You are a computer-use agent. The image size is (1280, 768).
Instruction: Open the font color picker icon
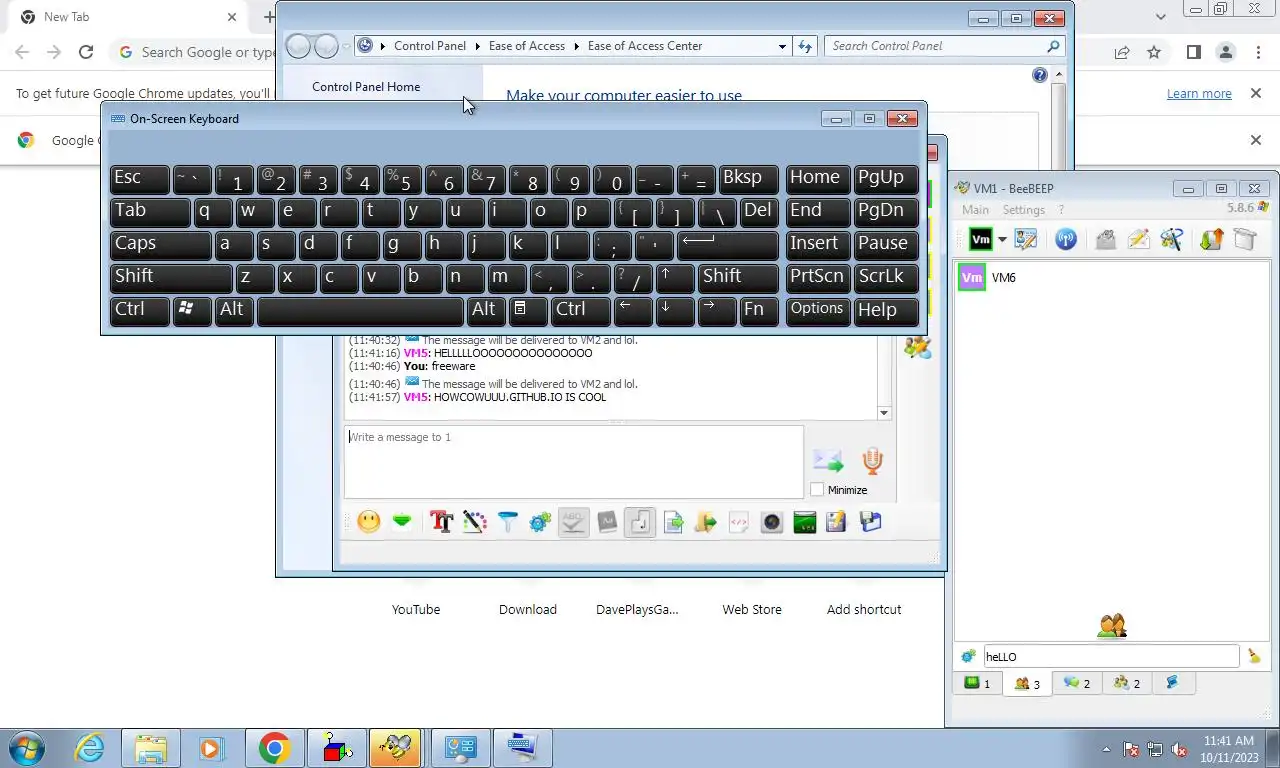point(475,522)
